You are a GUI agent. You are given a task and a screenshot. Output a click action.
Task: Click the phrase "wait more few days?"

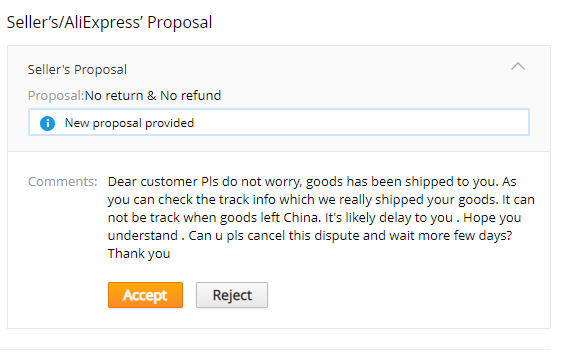pyautogui.click(x=451, y=235)
